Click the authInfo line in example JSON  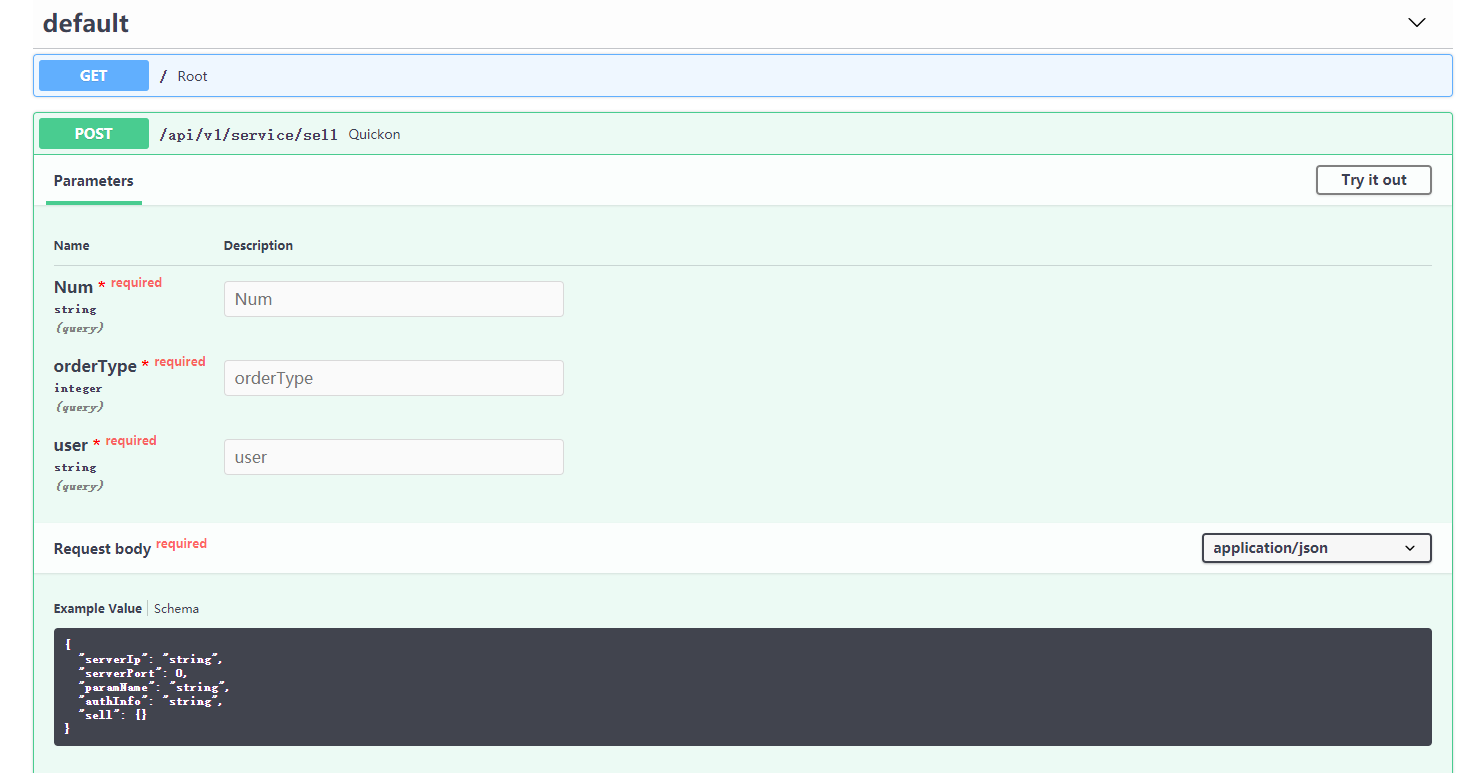[x=150, y=701]
